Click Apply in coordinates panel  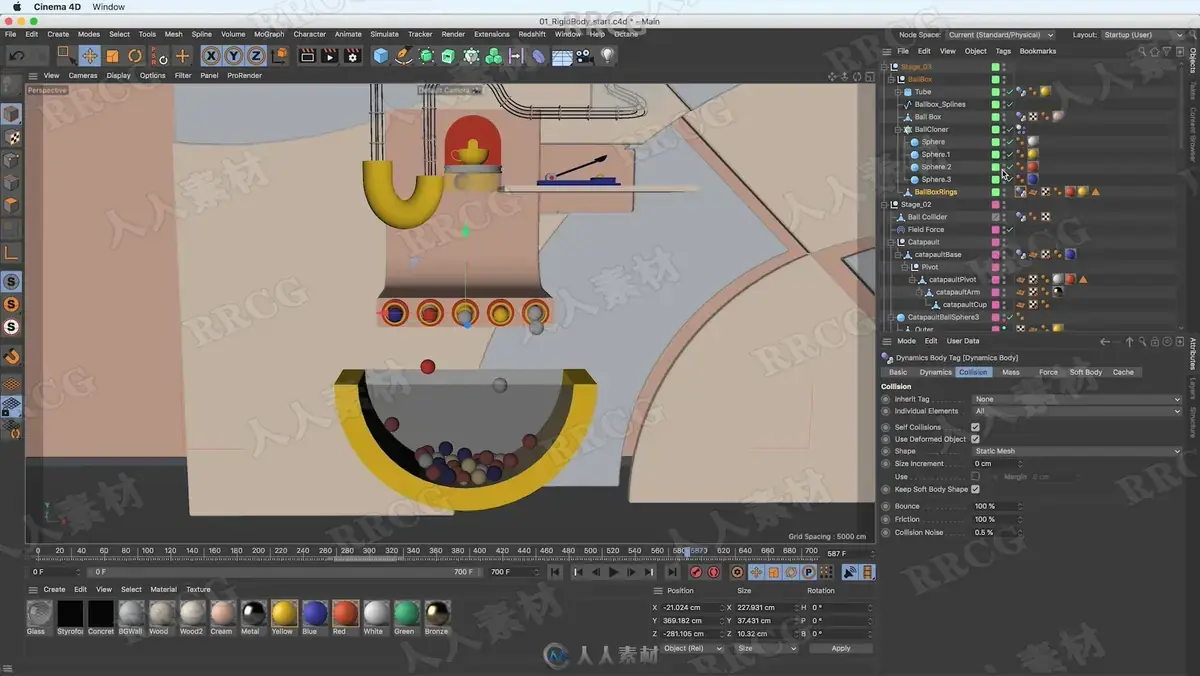coord(841,648)
